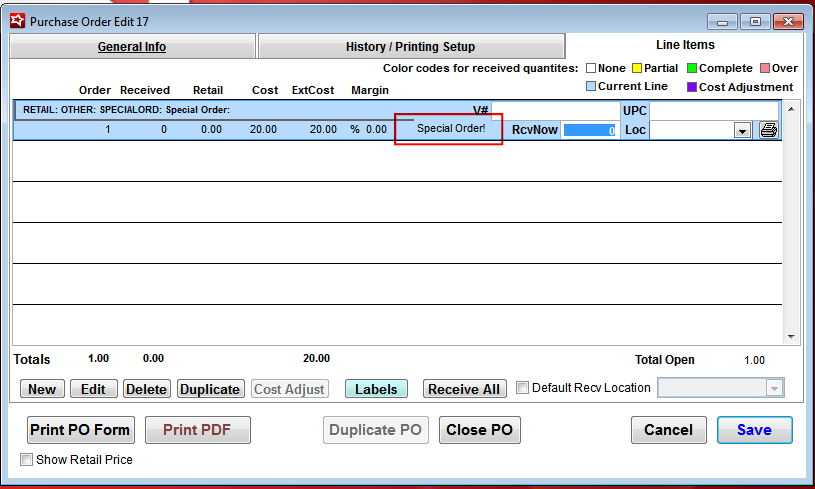This screenshot has width=815, height=489.
Task: Click the Order column header
Action: 95,90
